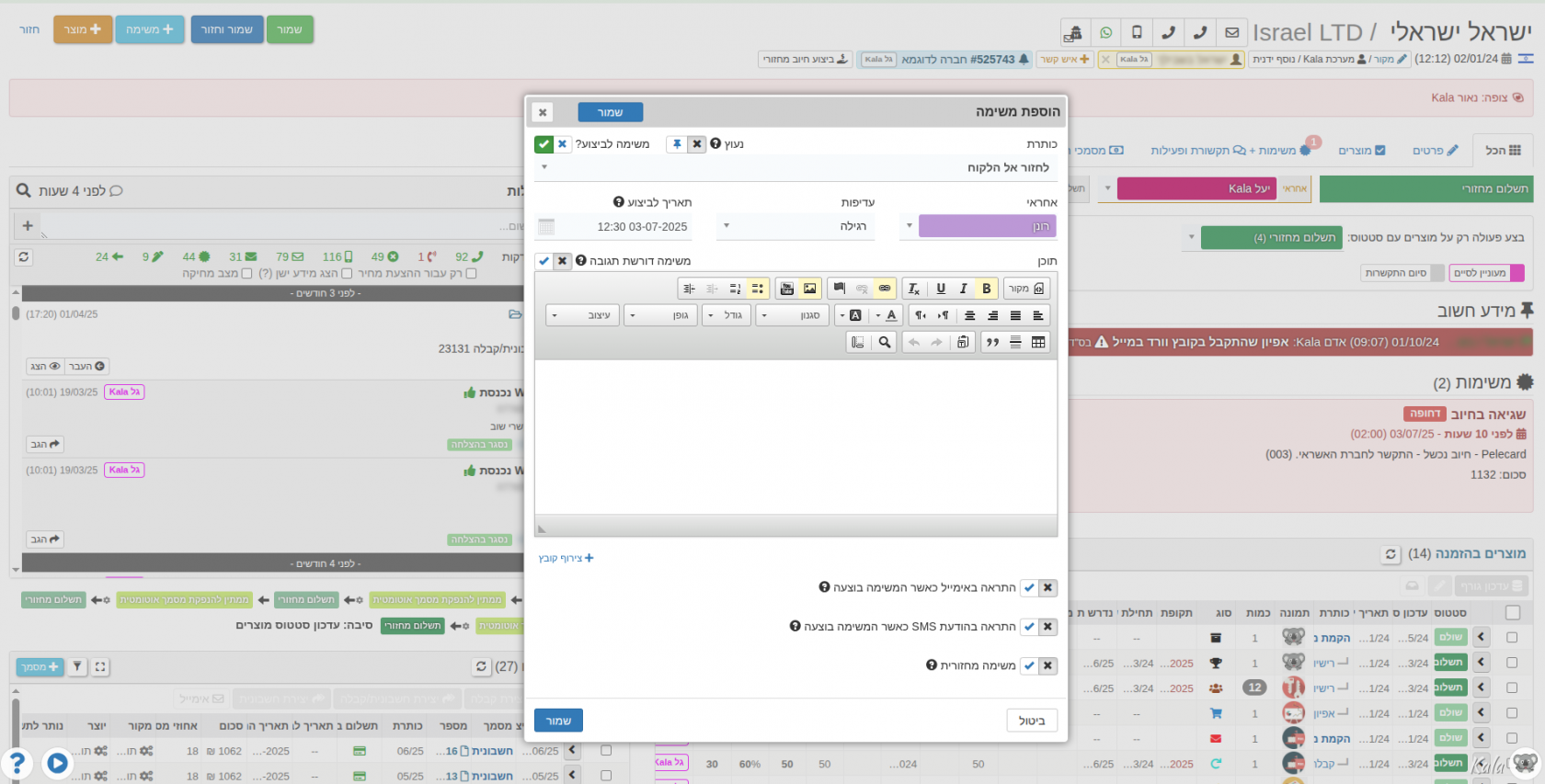Click the ביטול cancel button

[x=1031, y=721]
